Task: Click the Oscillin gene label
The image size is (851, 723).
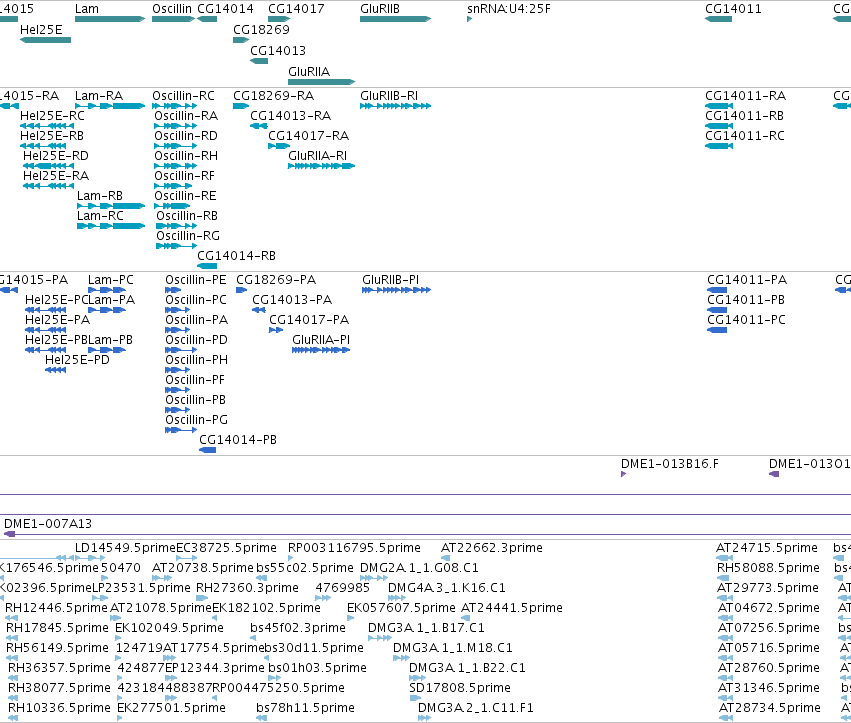Action: click(172, 9)
